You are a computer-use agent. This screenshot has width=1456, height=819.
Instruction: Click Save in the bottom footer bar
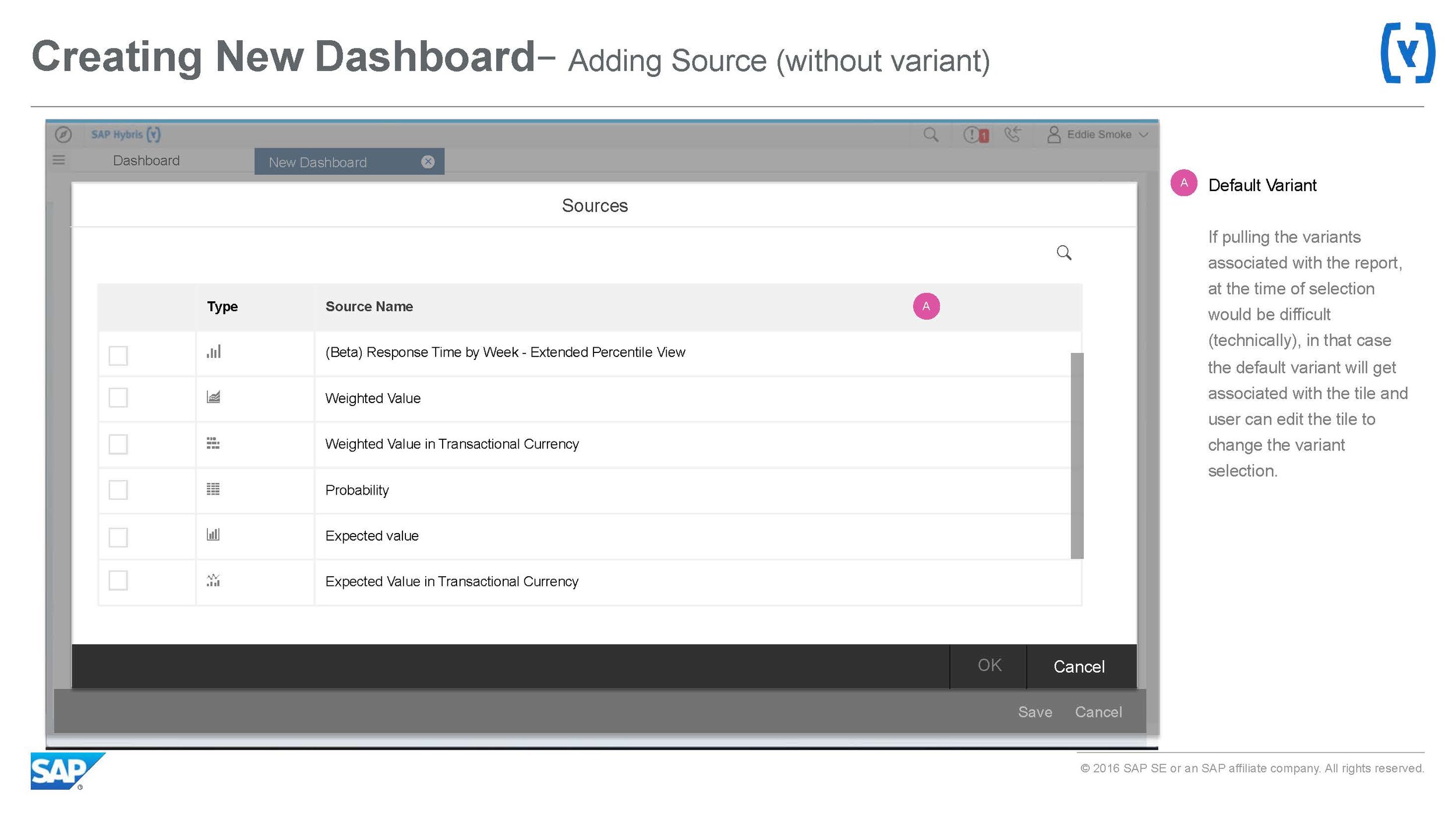(1035, 712)
